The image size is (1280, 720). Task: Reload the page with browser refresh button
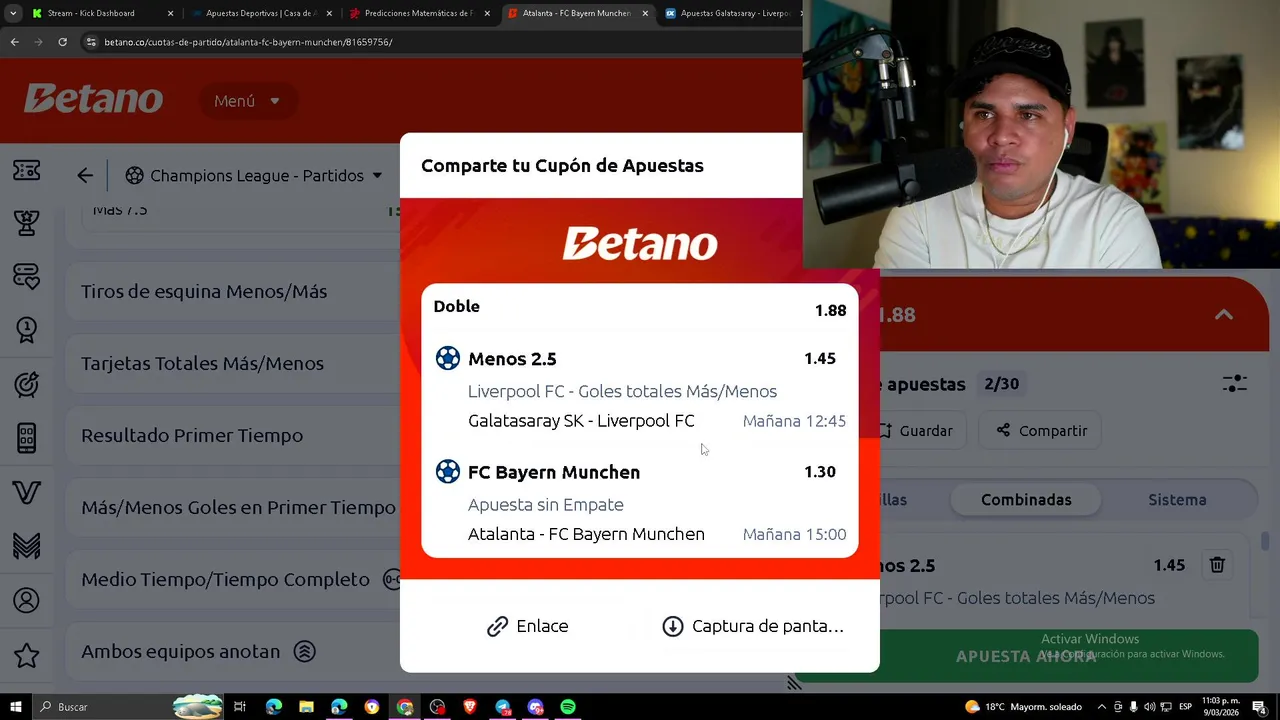tap(62, 42)
